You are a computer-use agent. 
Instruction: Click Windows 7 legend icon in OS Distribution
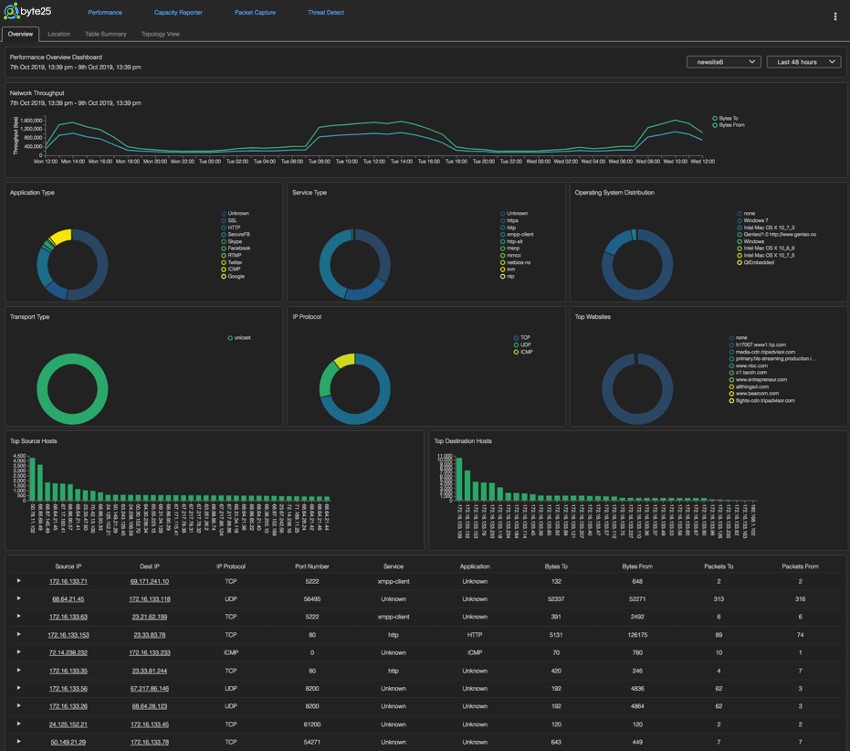coord(737,220)
